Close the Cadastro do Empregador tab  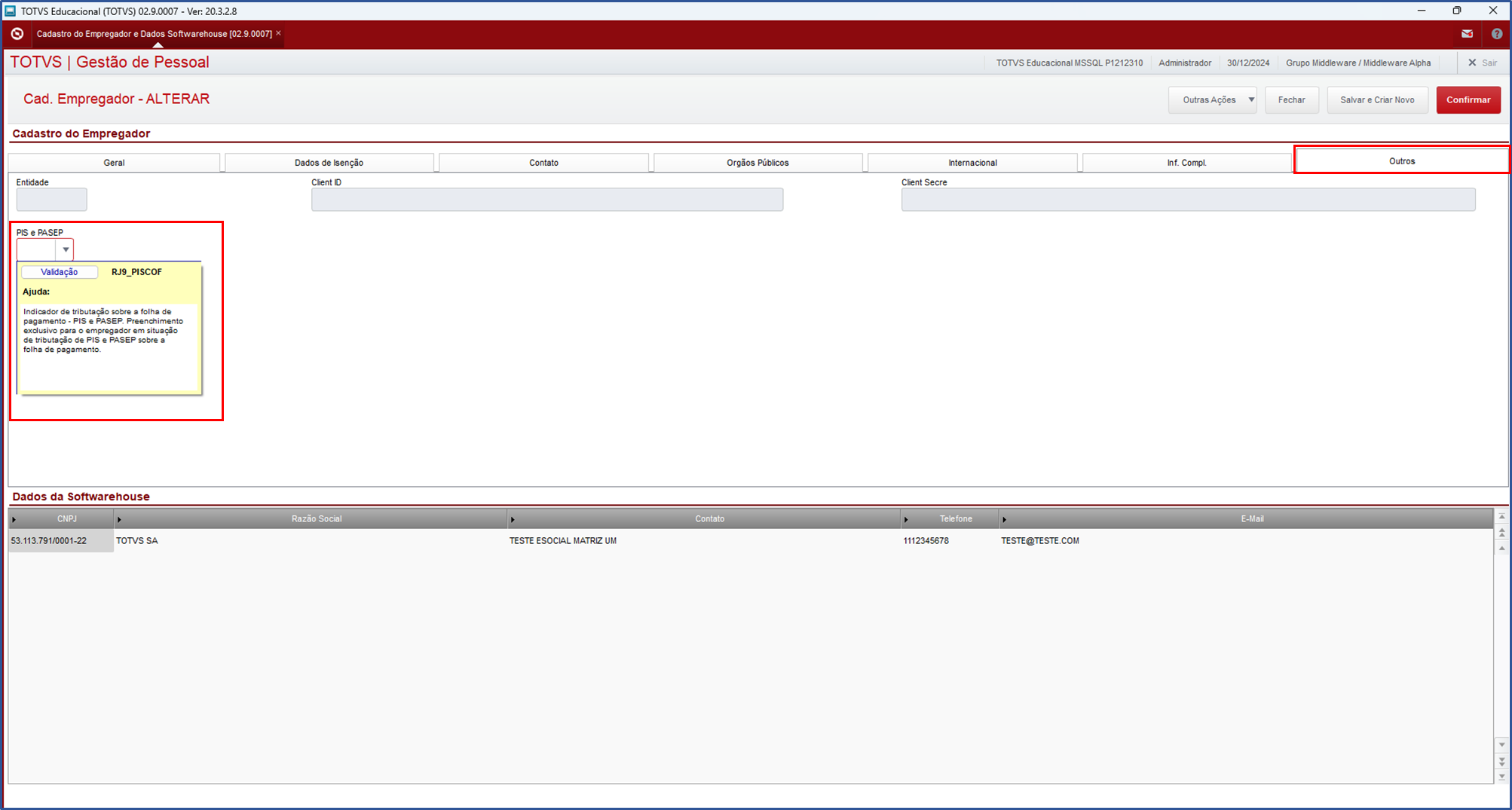coord(279,33)
